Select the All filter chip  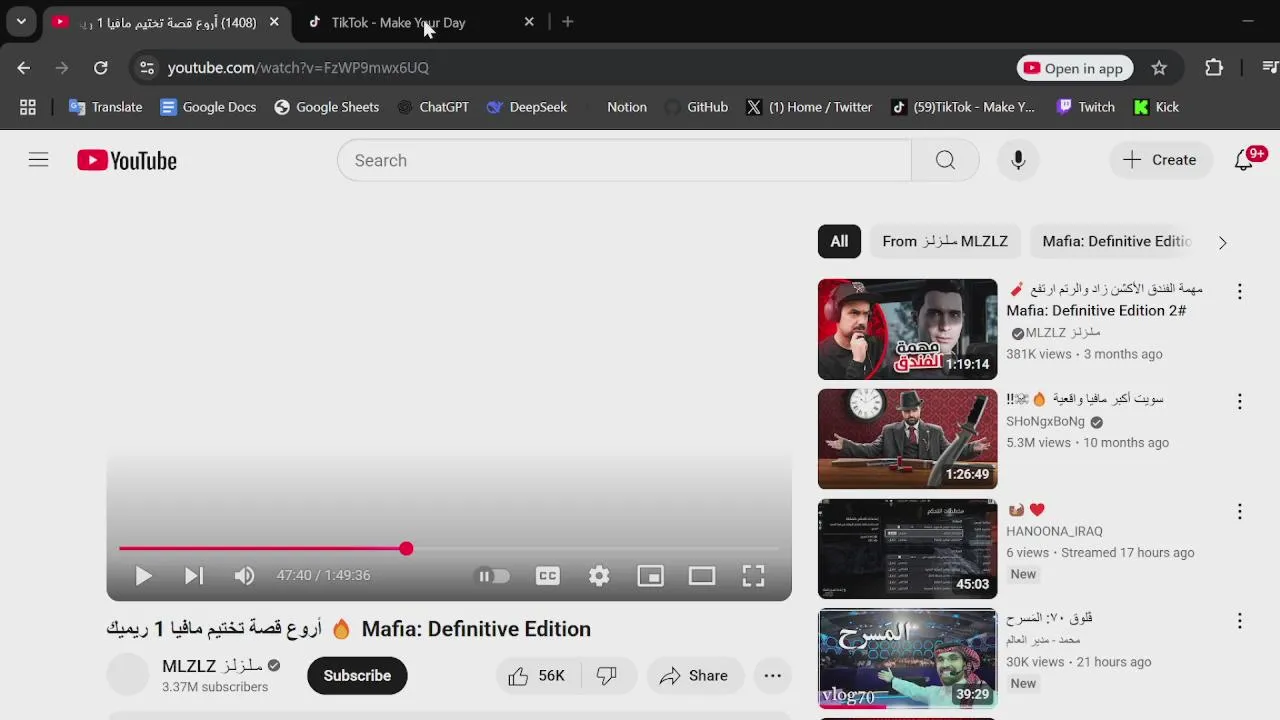[839, 241]
